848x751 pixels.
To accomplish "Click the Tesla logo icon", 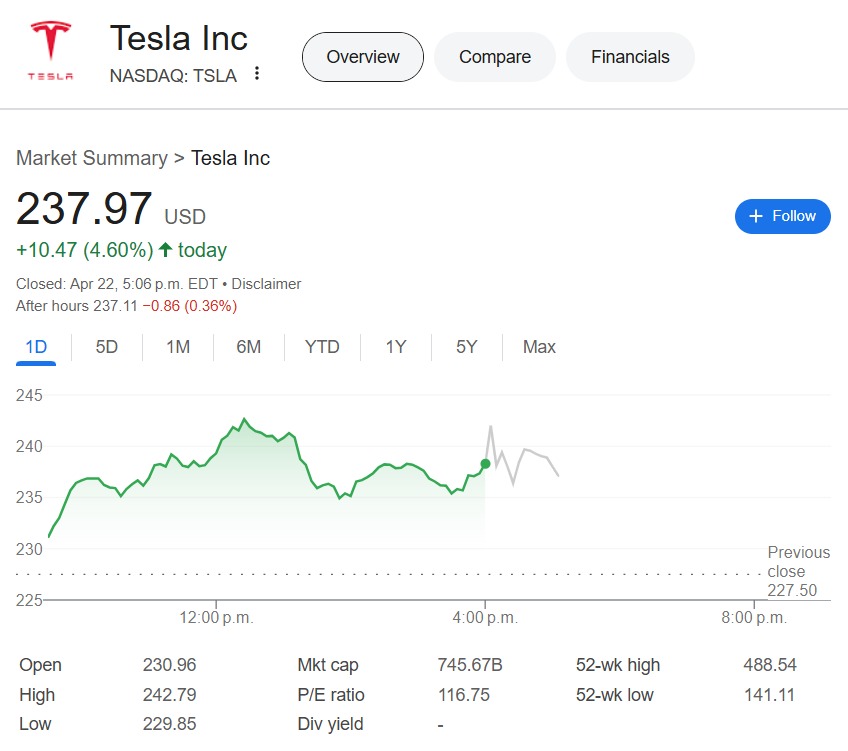I will pyautogui.click(x=50, y=52).
